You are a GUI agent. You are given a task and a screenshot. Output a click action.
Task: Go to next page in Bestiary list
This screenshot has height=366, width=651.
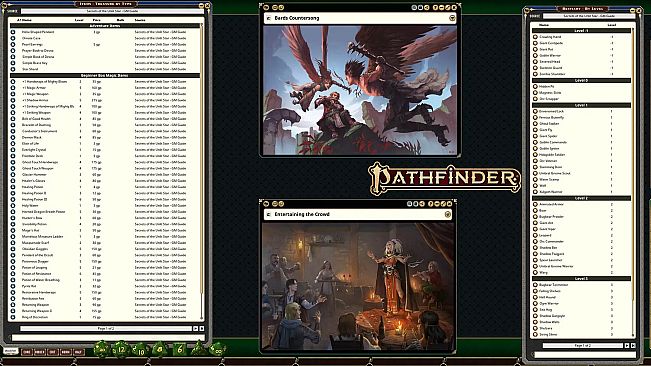tap(627, 345)
